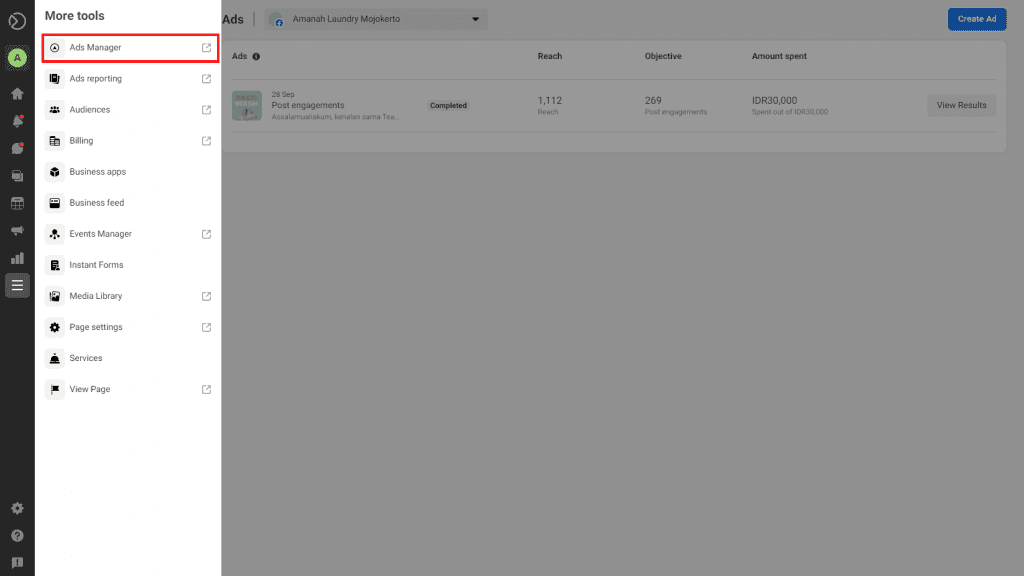The width and height of the screenshot is (1024, 576).
Task: Open Page settings entry
Action: pyautogui.click(x=130, y=327)
